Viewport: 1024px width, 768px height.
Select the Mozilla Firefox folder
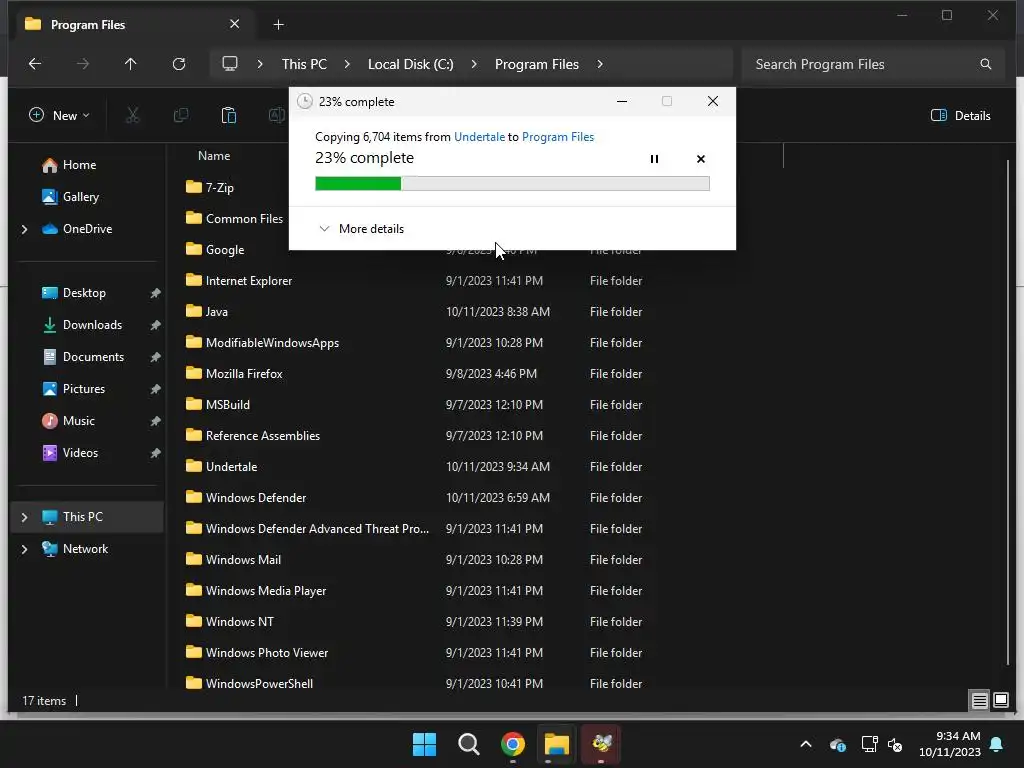244,374
